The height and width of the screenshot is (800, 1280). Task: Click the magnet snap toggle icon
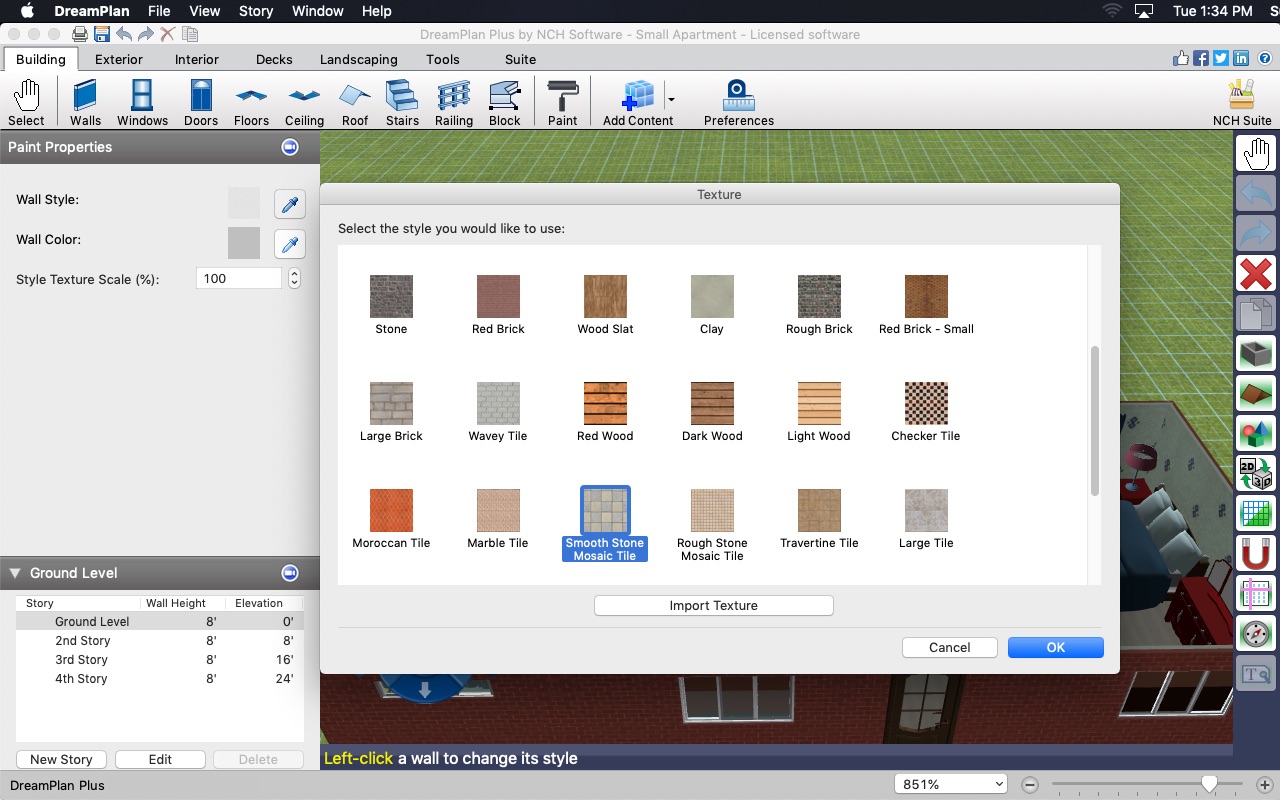pos(1256,553)
